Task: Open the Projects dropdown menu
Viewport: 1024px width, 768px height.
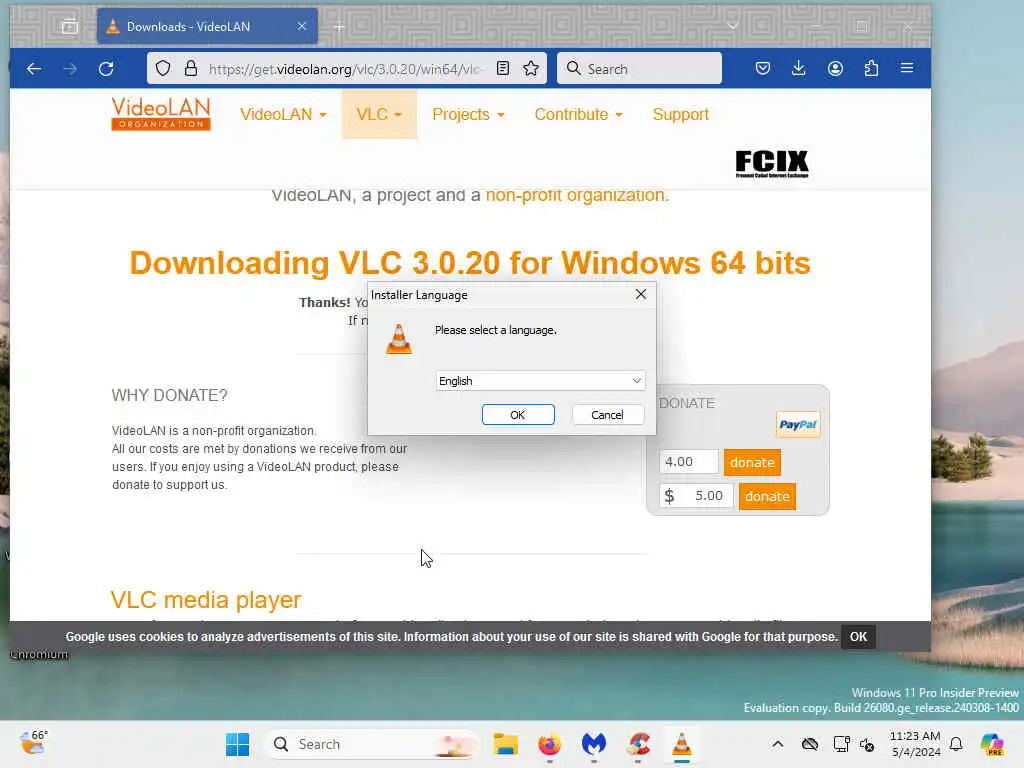Action: [x=468, y=114]
